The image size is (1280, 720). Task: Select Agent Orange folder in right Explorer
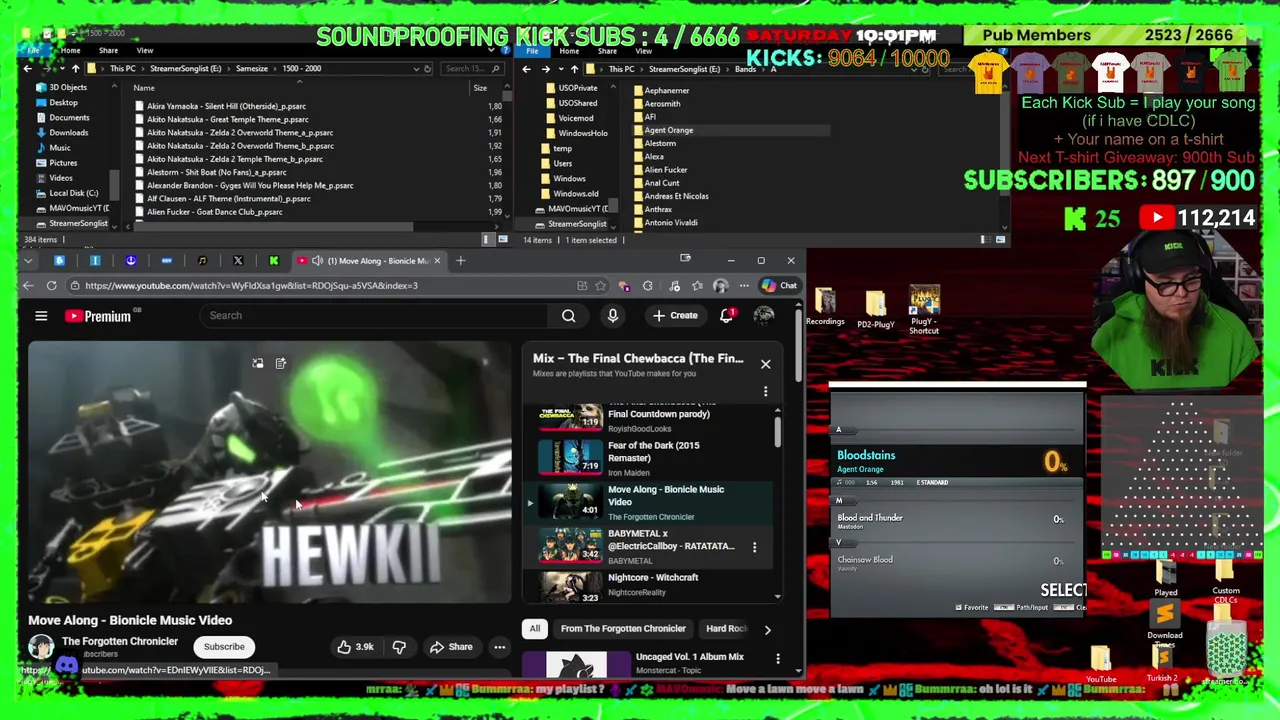click(668, 130)
